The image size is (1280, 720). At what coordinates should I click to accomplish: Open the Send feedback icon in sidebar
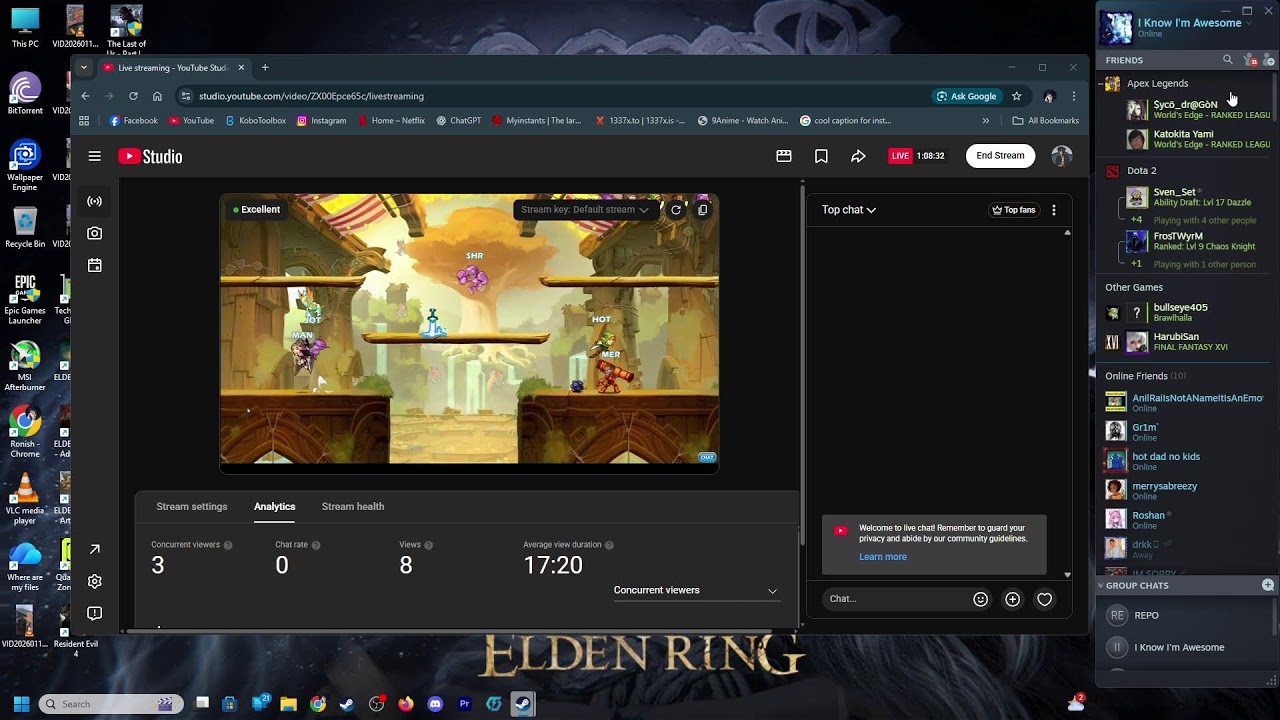click(95, 613)
